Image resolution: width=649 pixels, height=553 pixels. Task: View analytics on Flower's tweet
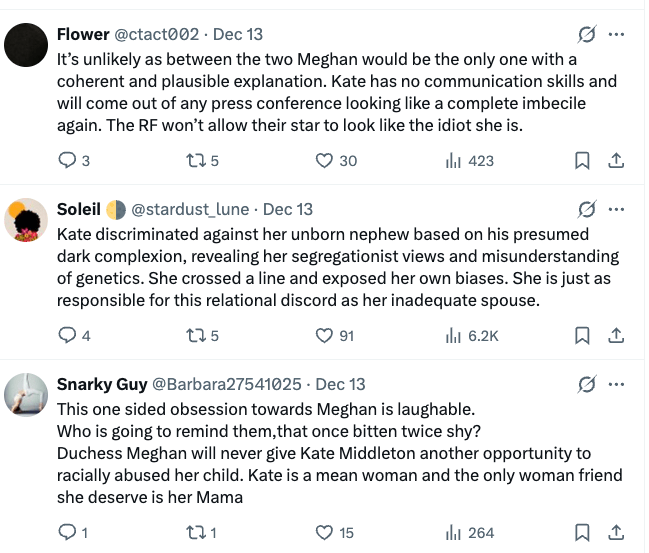click(452, 160)
